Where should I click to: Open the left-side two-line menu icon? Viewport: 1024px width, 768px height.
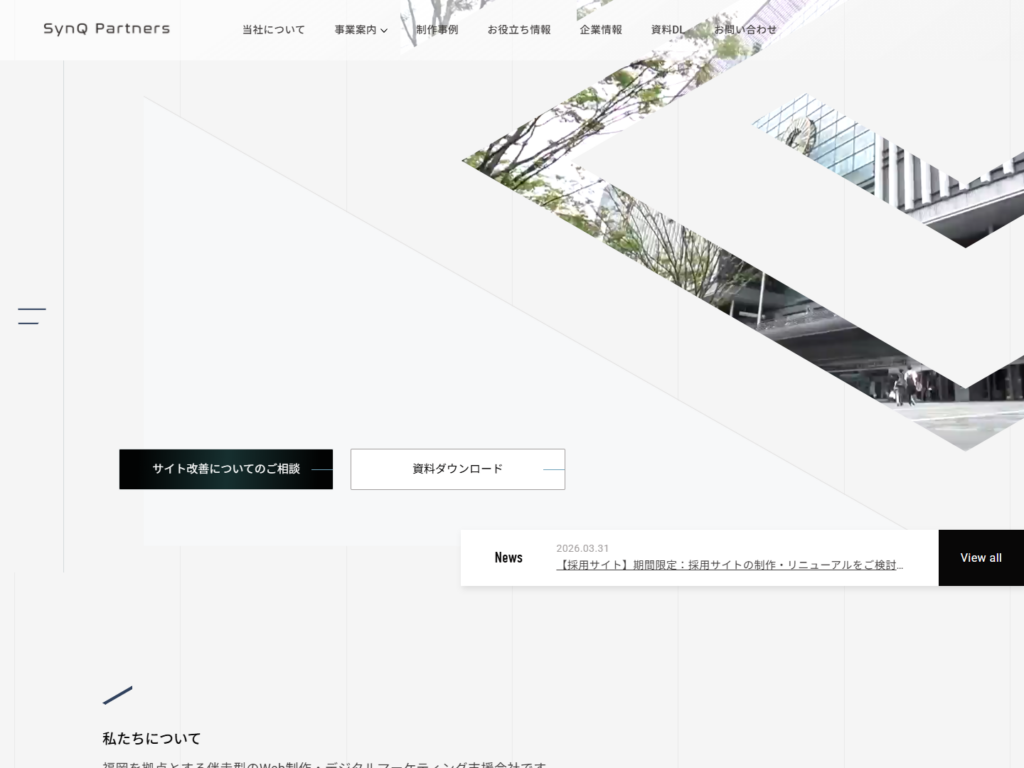click(x=32, y=316)
